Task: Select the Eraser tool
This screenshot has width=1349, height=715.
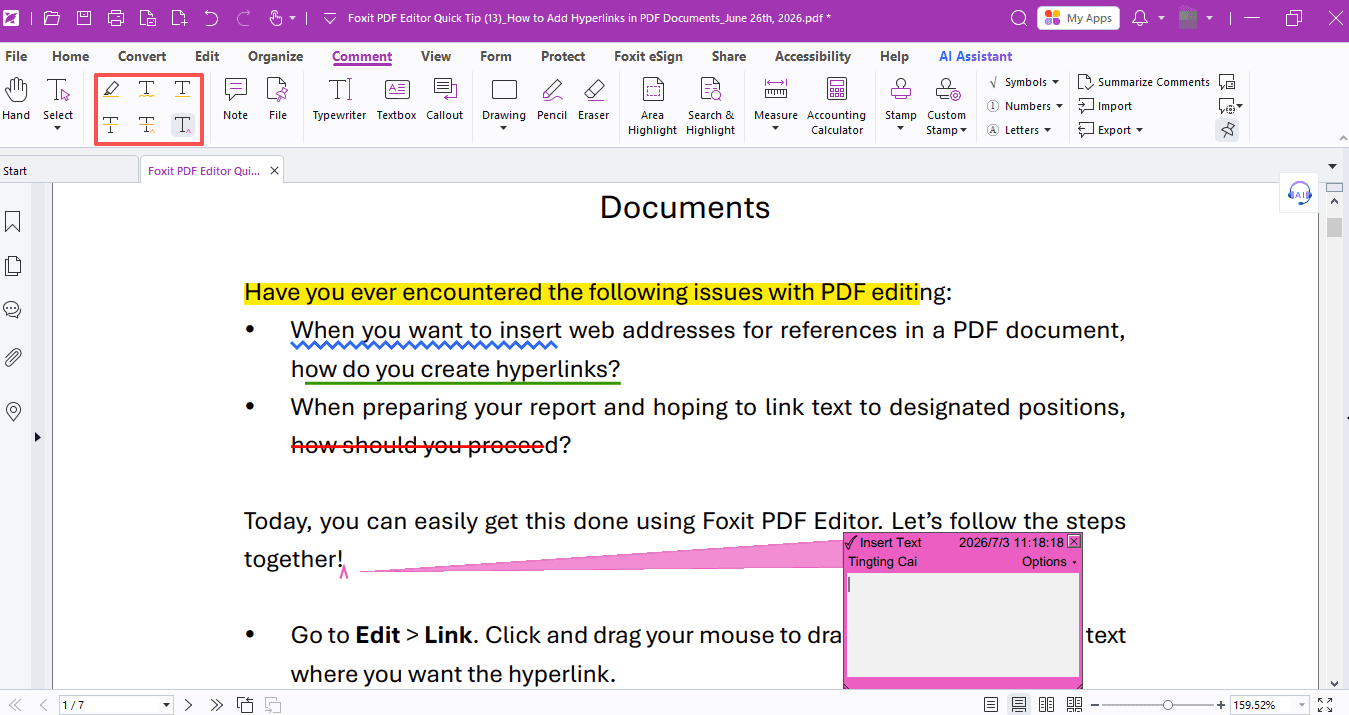Action: click(x=594, y=99)
